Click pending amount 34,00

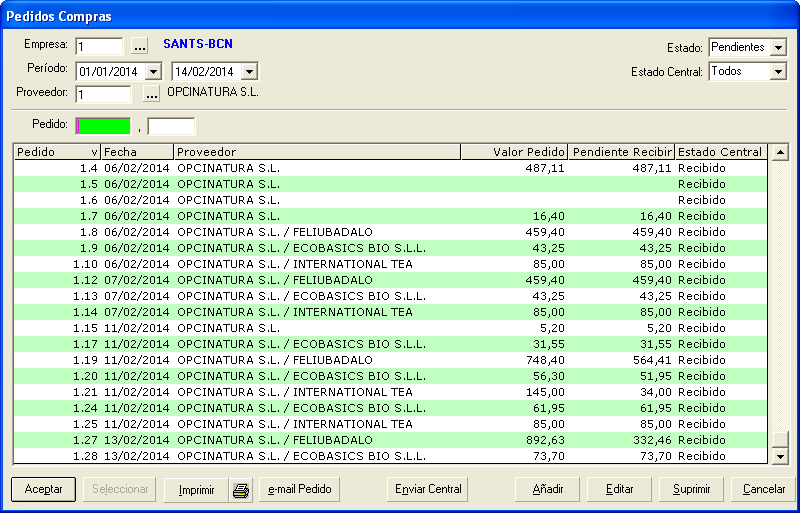pyautogui.click(x=656, y=392)
